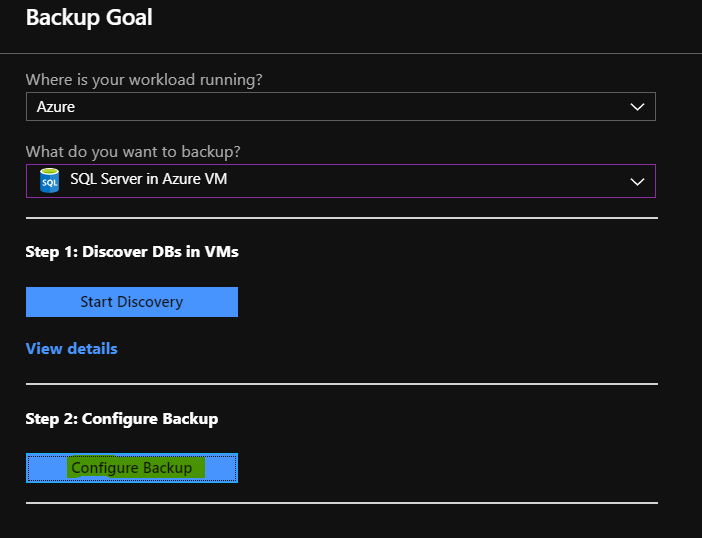
Task: Click the Backup Goal title
Action: click(x=89, y=17)
